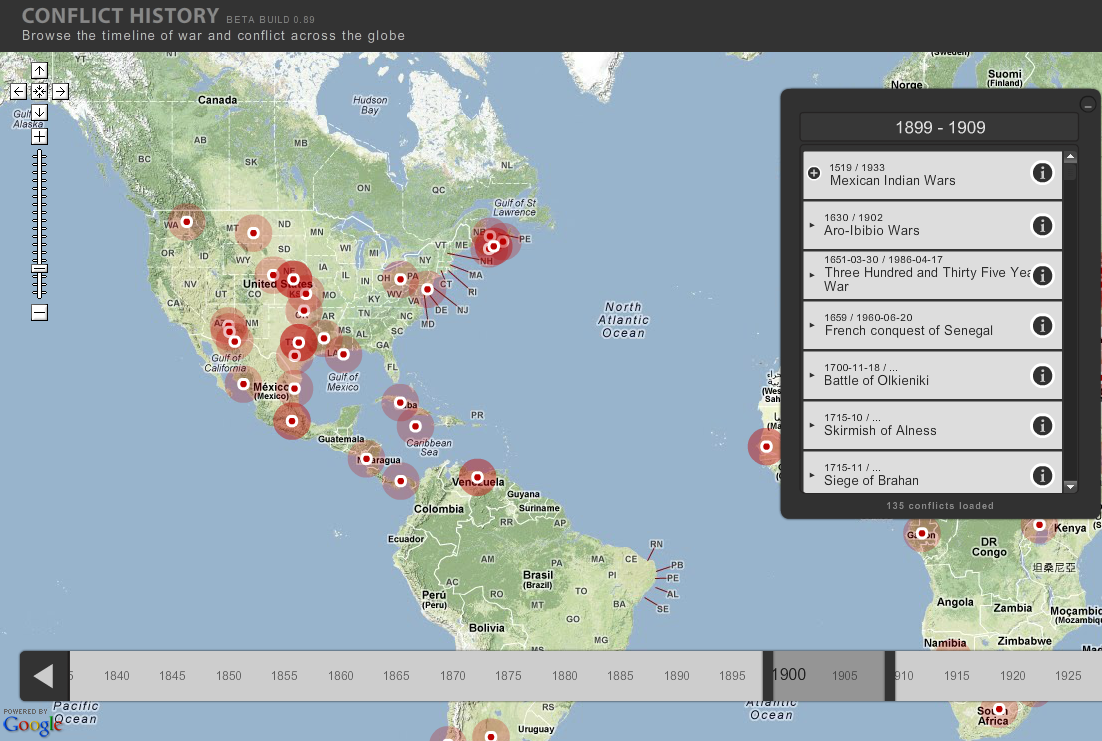Collapse the conflicts panel with minus icon
Screen dimensions: 1102x741
click(1087, 105)
